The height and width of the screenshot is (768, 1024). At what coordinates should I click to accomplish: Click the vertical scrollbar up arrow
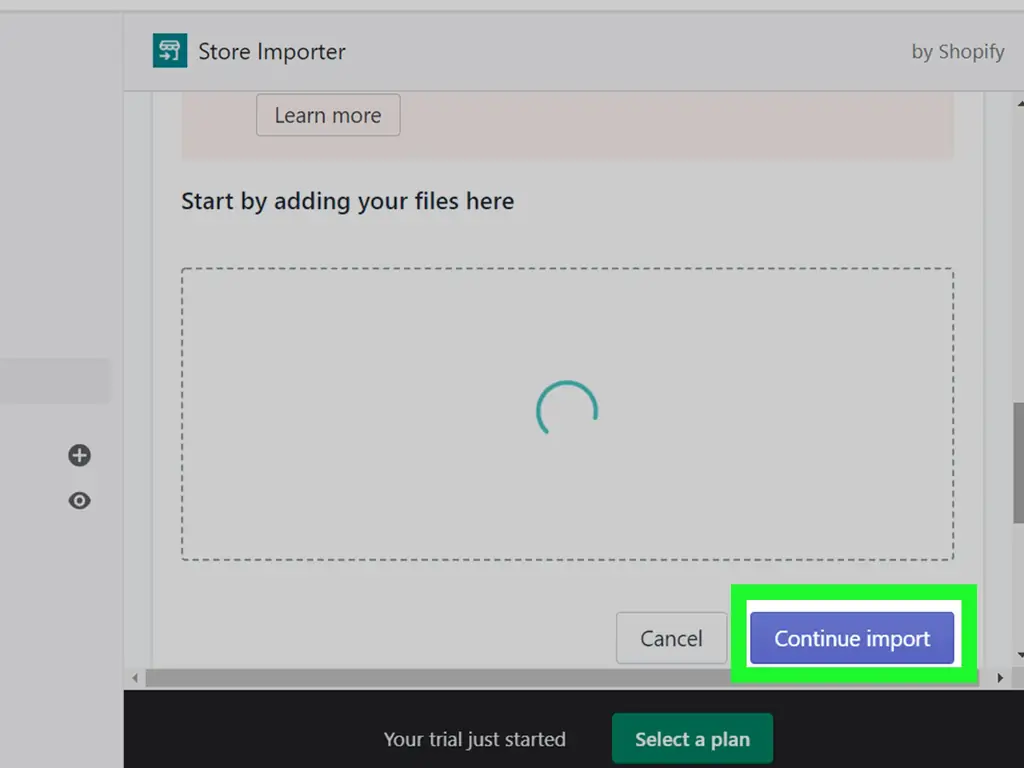tap(1019, 104)
